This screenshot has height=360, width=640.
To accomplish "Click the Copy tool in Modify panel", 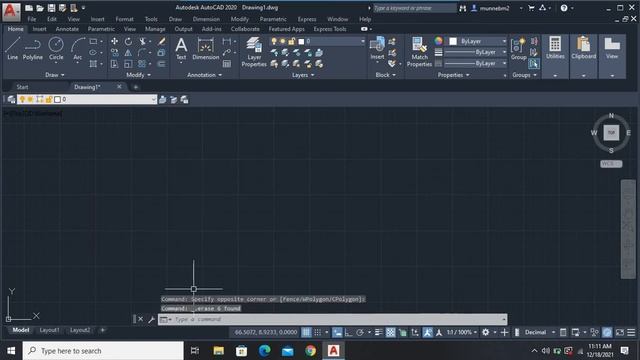I will click(x=114, y=53).
